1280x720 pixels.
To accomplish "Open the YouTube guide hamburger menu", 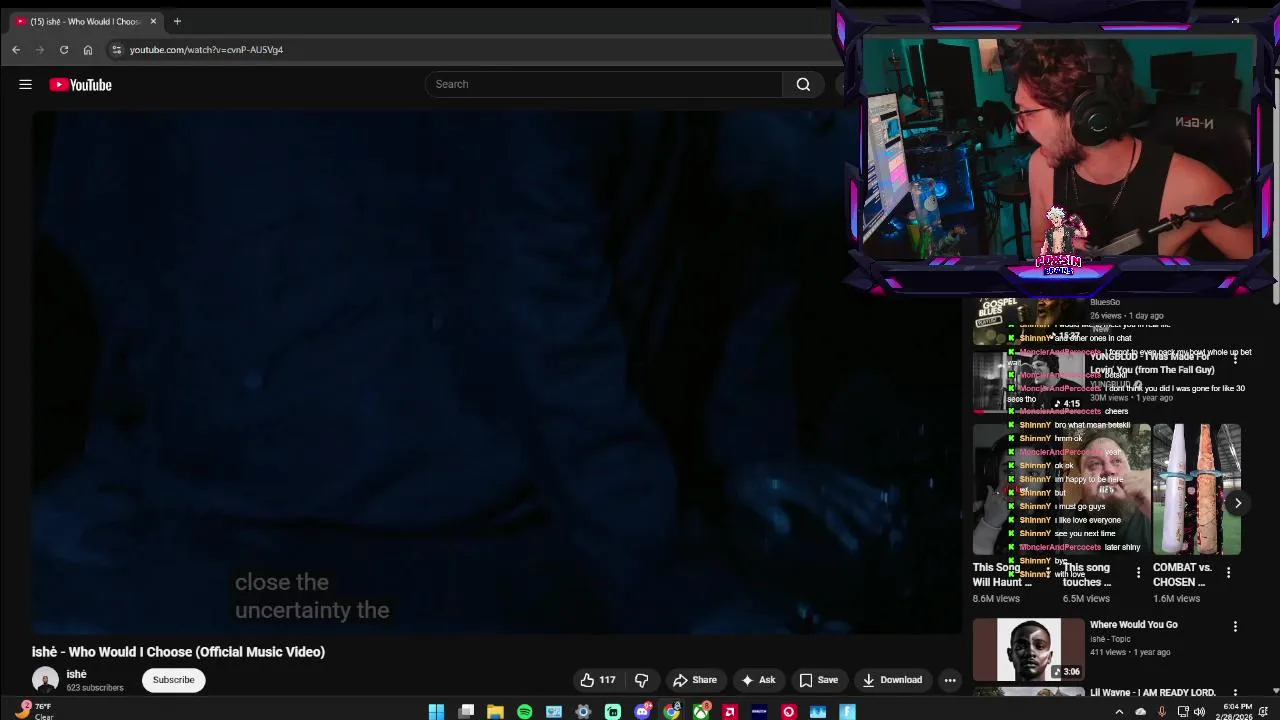I will (x=25, y=85).
